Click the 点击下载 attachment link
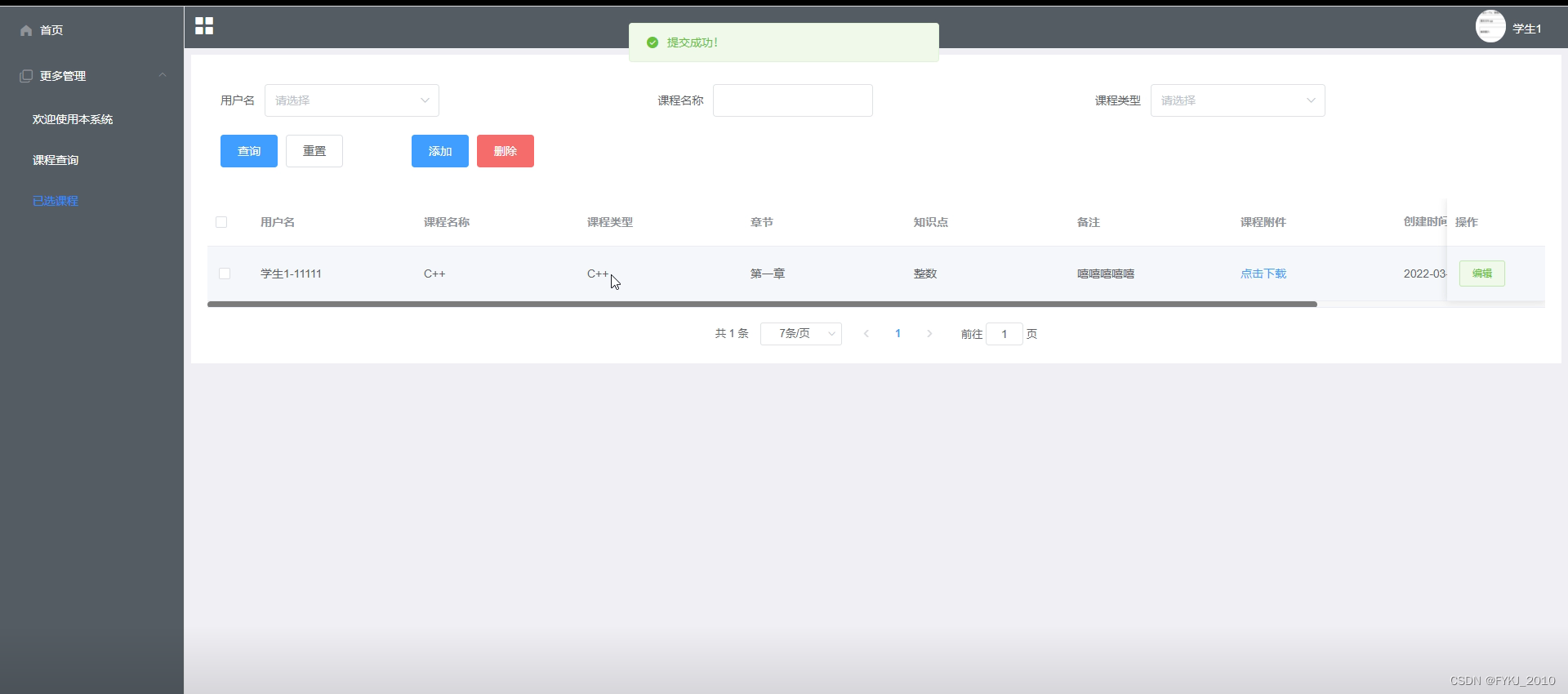The width and height of the screenshot is (1568, 694). click(1263, 274)
